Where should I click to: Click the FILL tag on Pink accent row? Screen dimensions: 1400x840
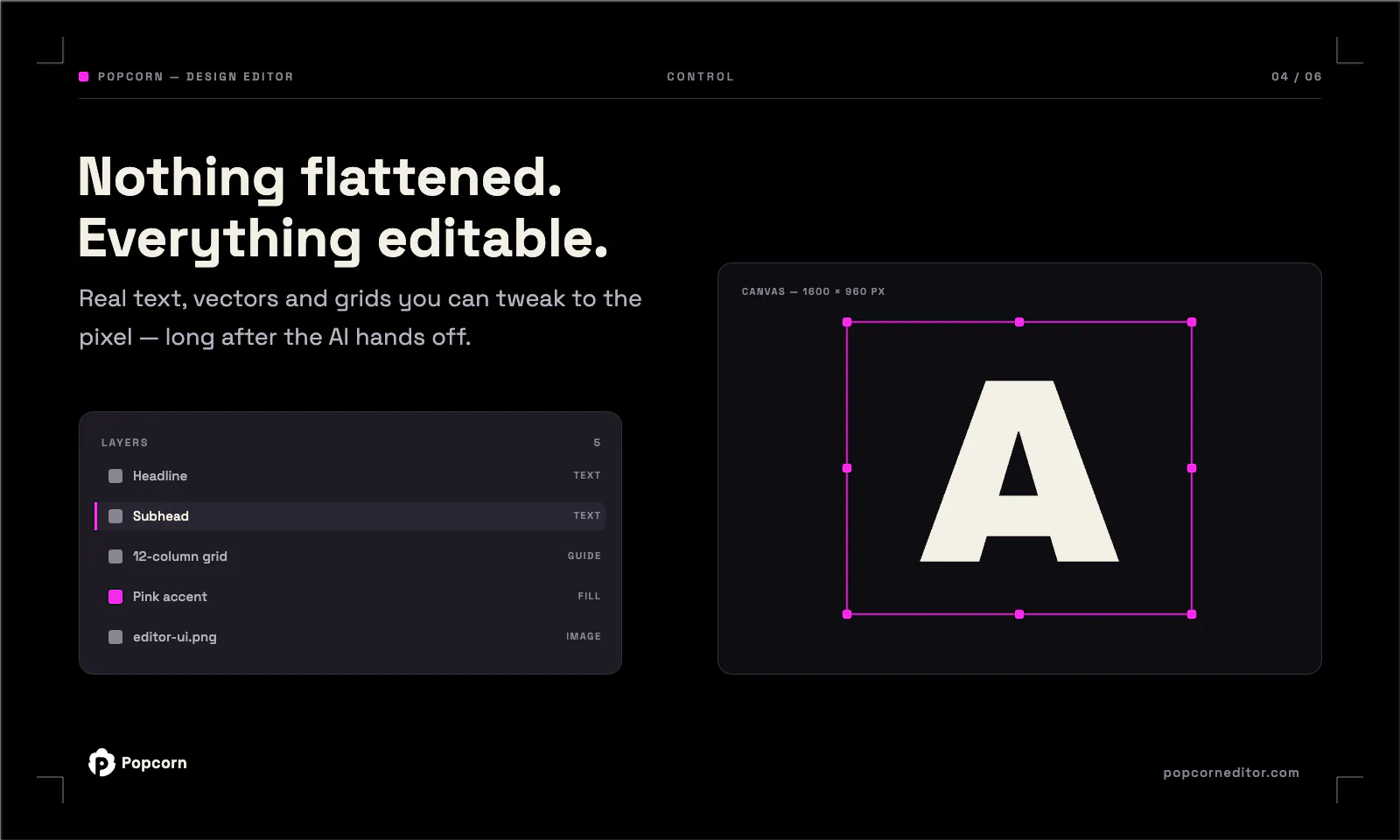click(x=589, y=597)
